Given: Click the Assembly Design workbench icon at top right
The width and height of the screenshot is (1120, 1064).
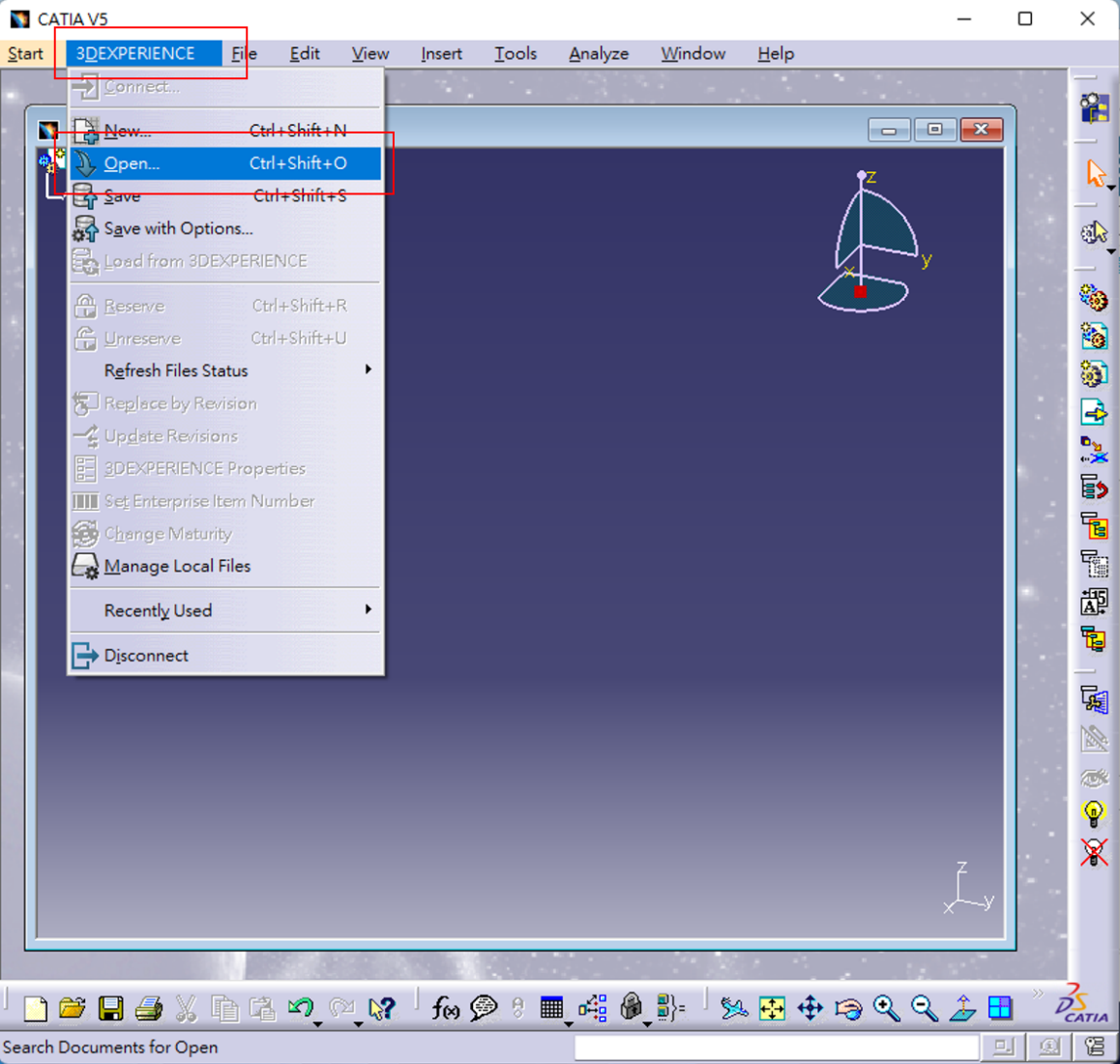Looking at the screenshot, I should (1094, 108).
